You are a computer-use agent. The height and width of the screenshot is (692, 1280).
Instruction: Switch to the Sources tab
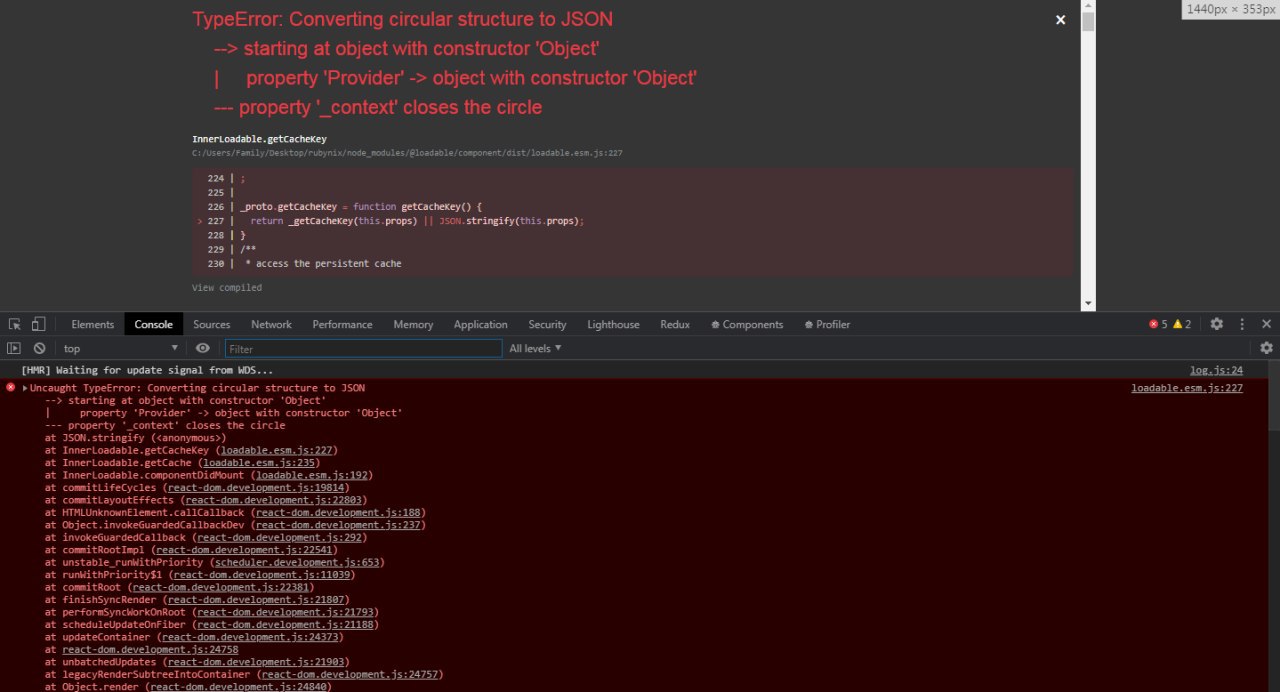tap(211, 324)
